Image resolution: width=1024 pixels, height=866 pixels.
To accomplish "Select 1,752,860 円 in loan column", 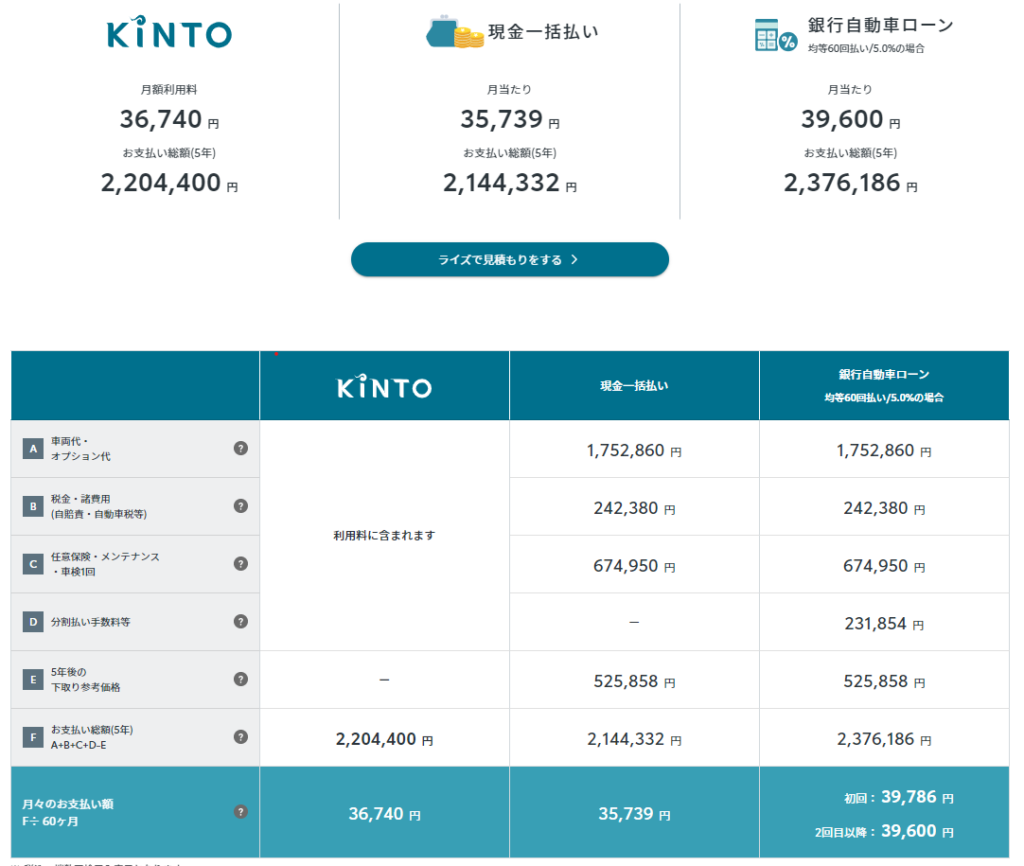I will coord(884,451).
